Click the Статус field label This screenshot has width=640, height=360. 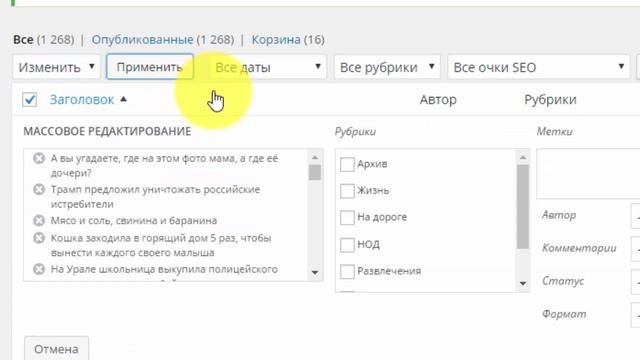tap(563, 281)
